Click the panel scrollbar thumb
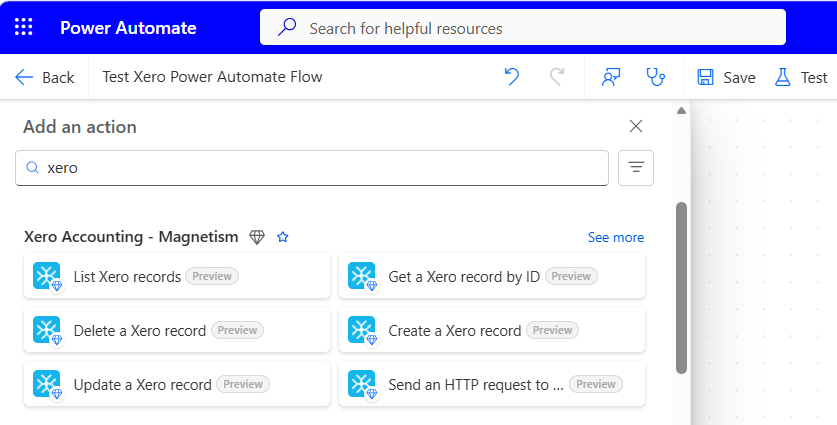The width and height of the screenshot is (837, 425). point(681,288)
